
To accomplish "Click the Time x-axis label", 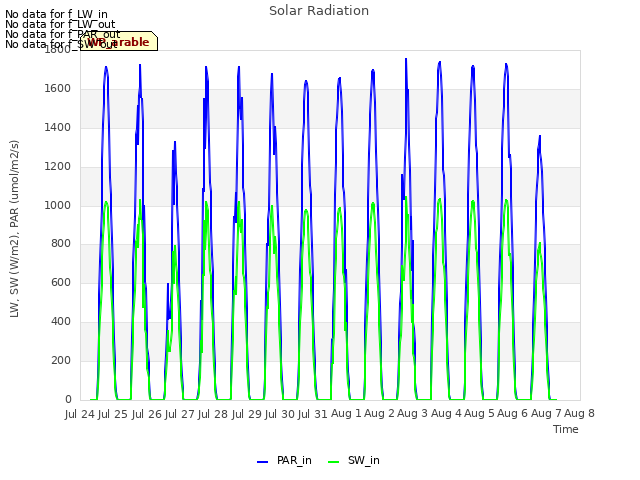I will [566, 429].
